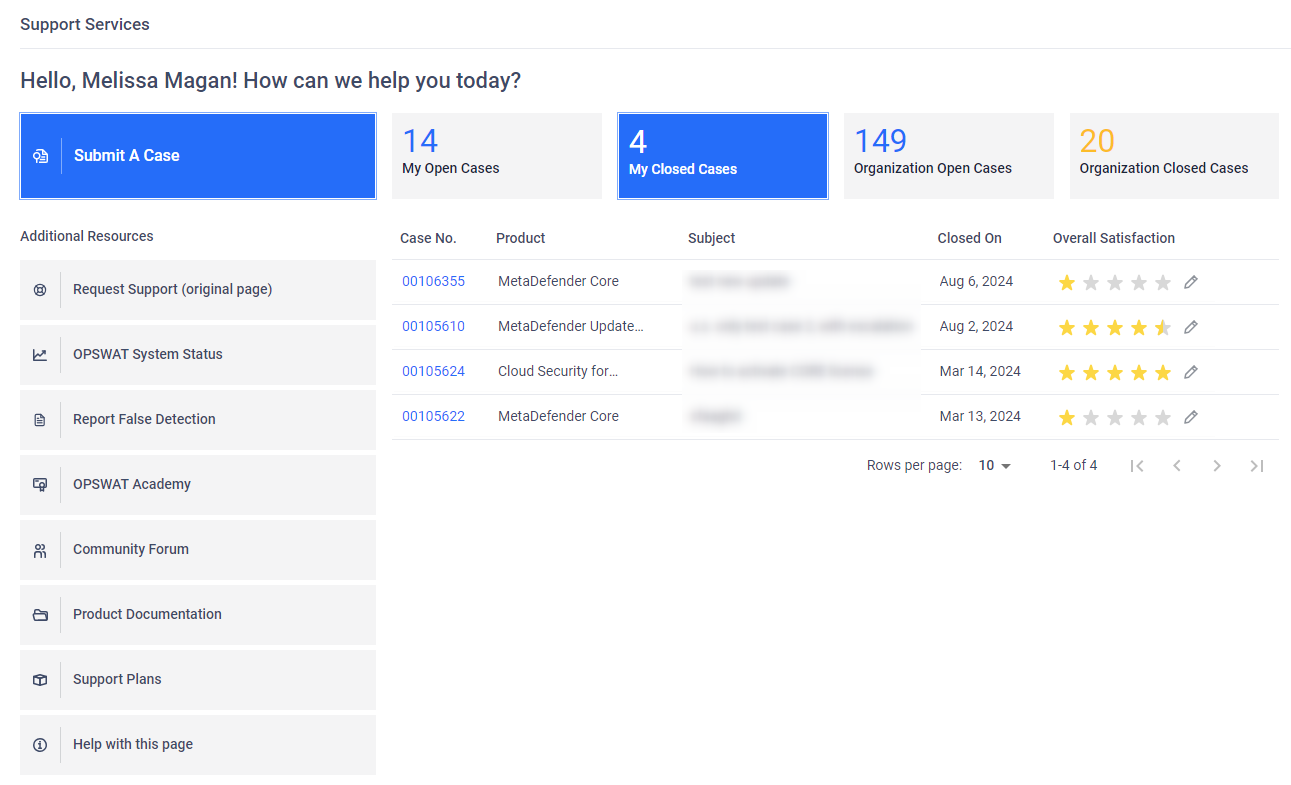
Task: Edit satisfaction rating for case 00105624
Action: (x=1190, y=372)
